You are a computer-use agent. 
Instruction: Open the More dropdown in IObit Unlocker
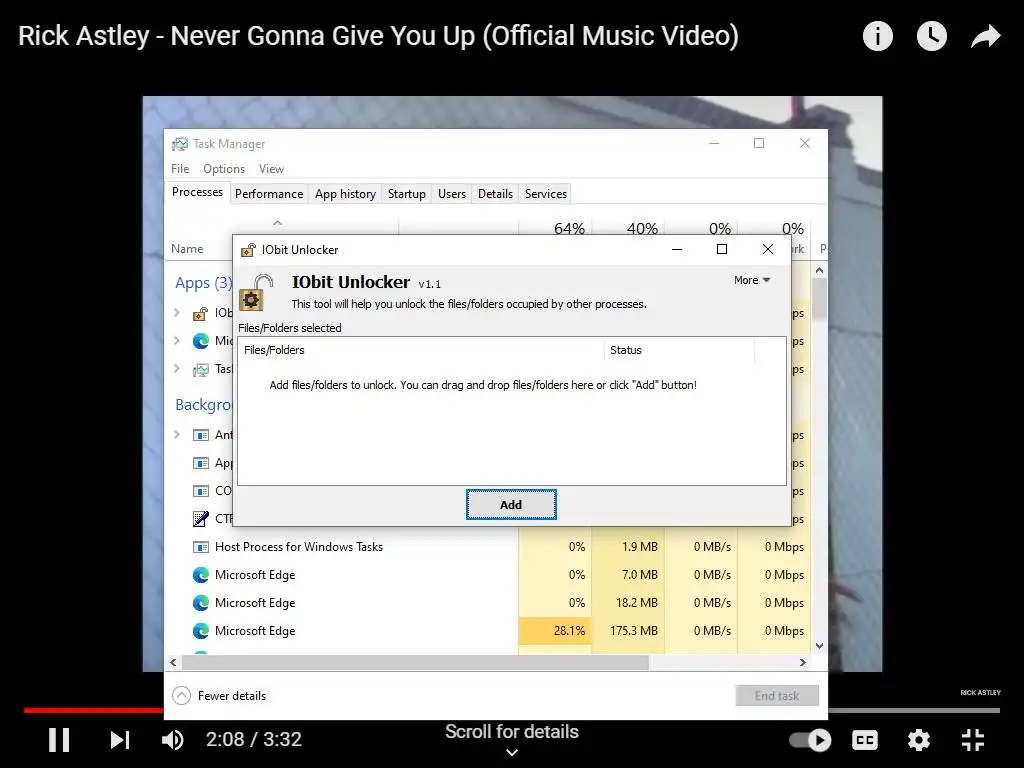pos(752,280)
